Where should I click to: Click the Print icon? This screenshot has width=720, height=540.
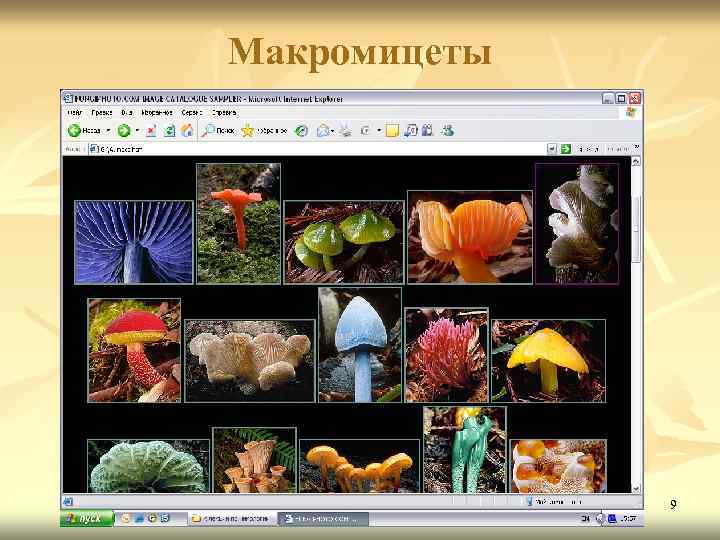345,131
